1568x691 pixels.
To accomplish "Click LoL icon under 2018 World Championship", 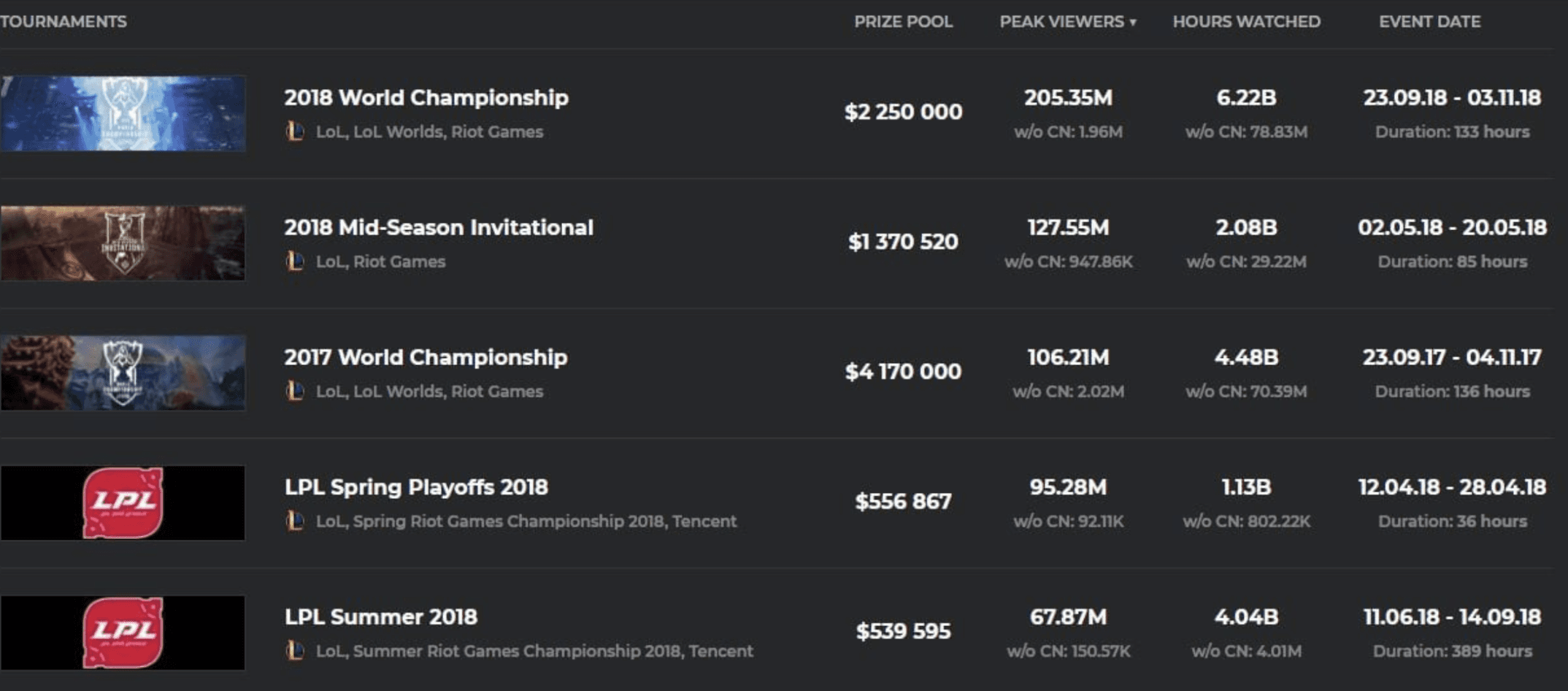I will 295,131.
